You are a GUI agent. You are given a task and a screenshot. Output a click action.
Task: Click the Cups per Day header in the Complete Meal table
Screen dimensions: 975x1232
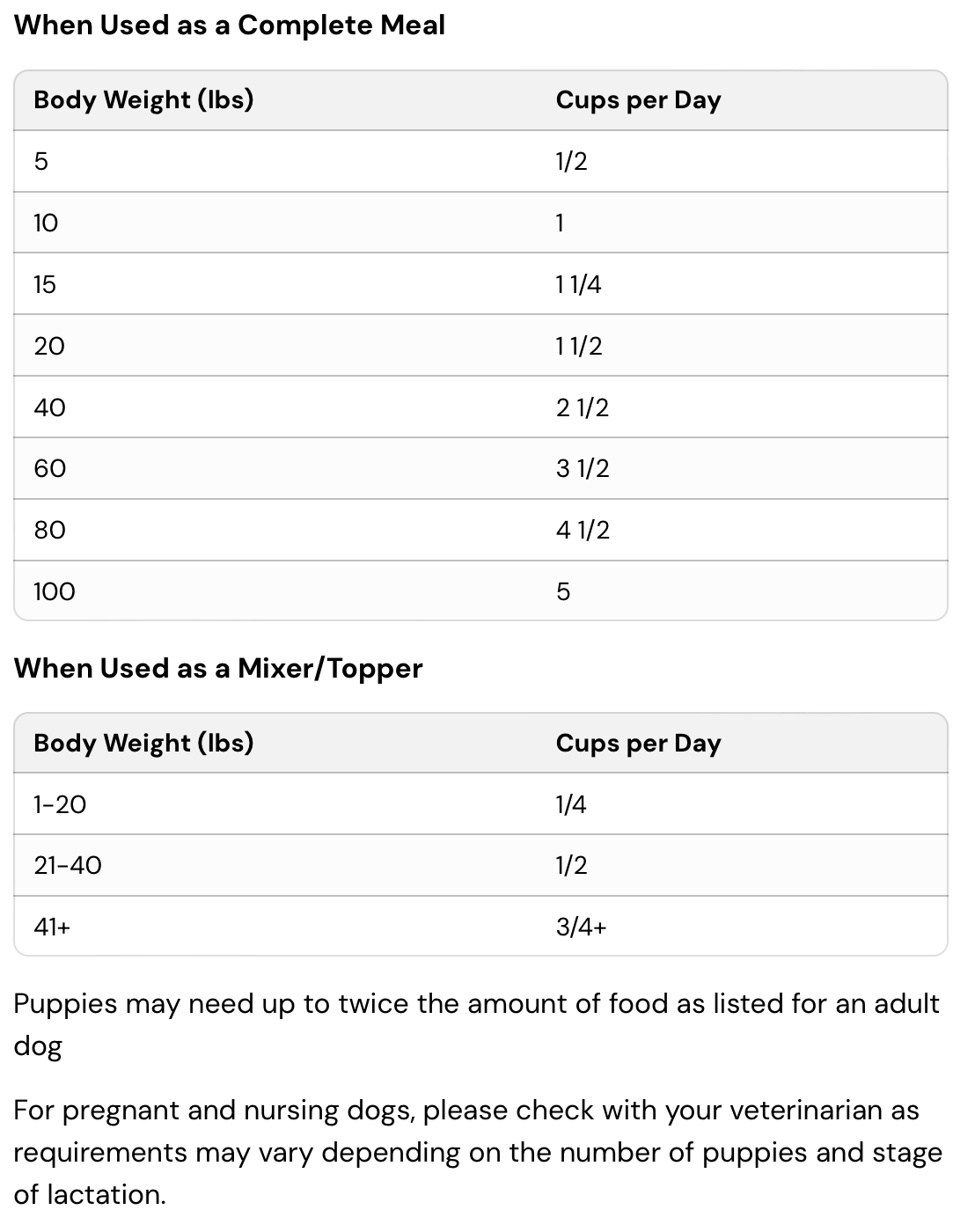[638, 100]
